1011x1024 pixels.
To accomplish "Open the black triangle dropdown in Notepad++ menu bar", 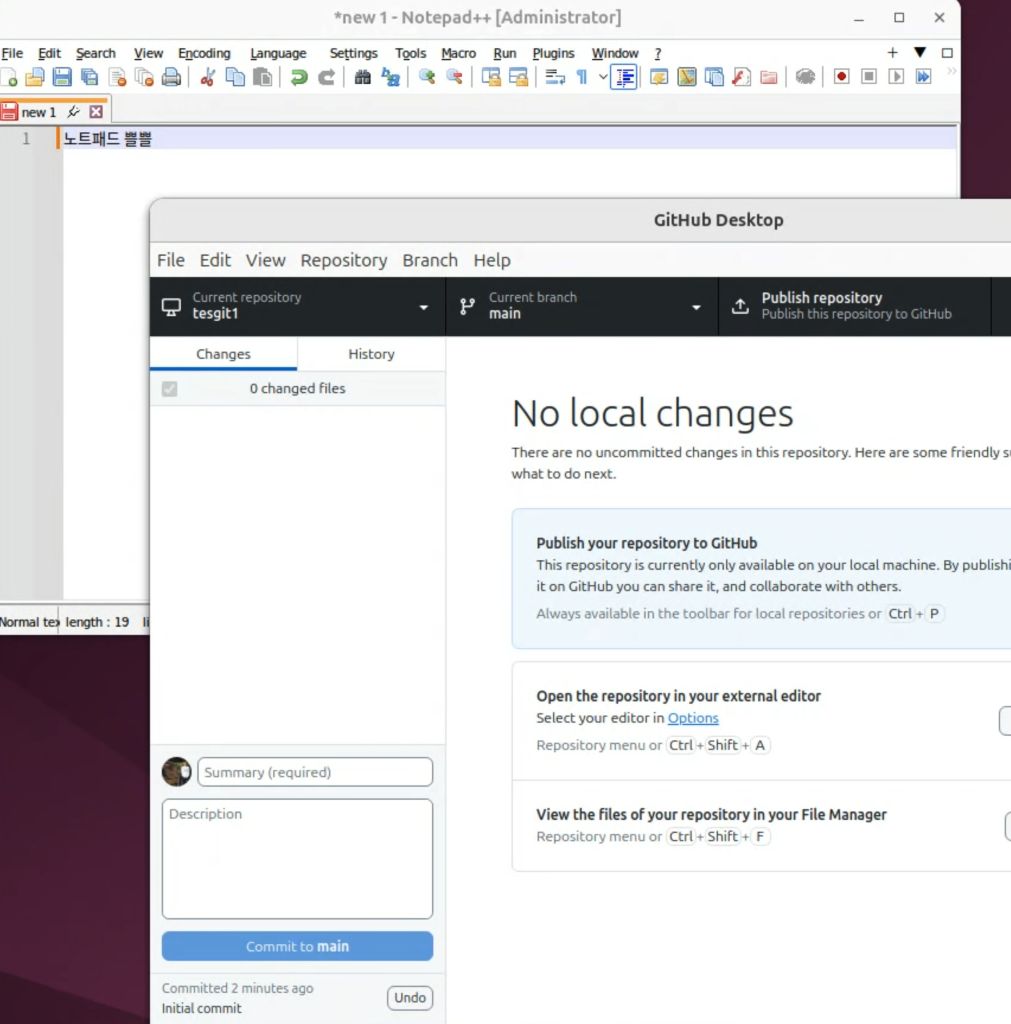I will (920, 52).
